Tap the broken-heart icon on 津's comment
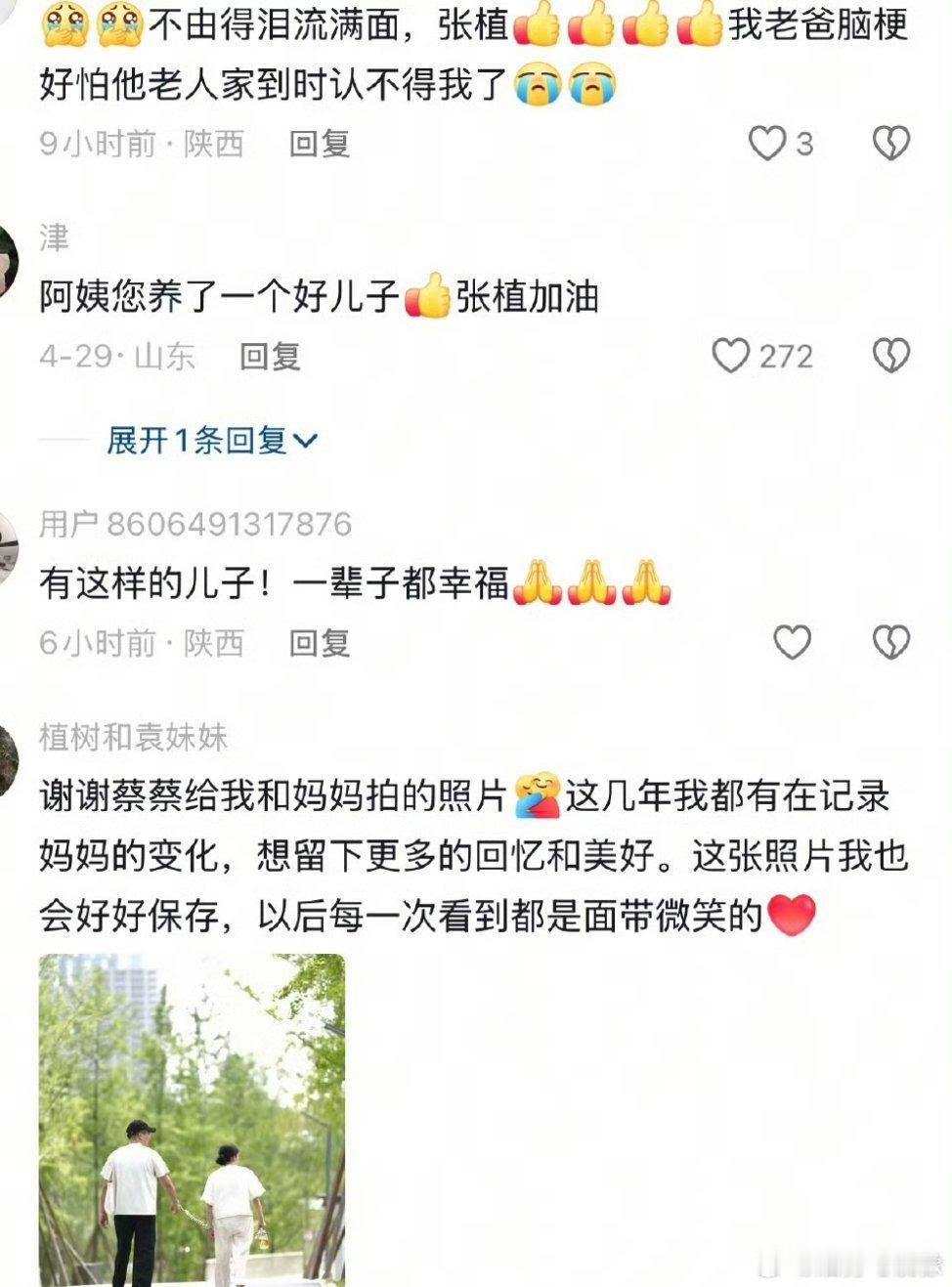The image size is (952, 1287). pyautogui.click(x=890, y=356)
